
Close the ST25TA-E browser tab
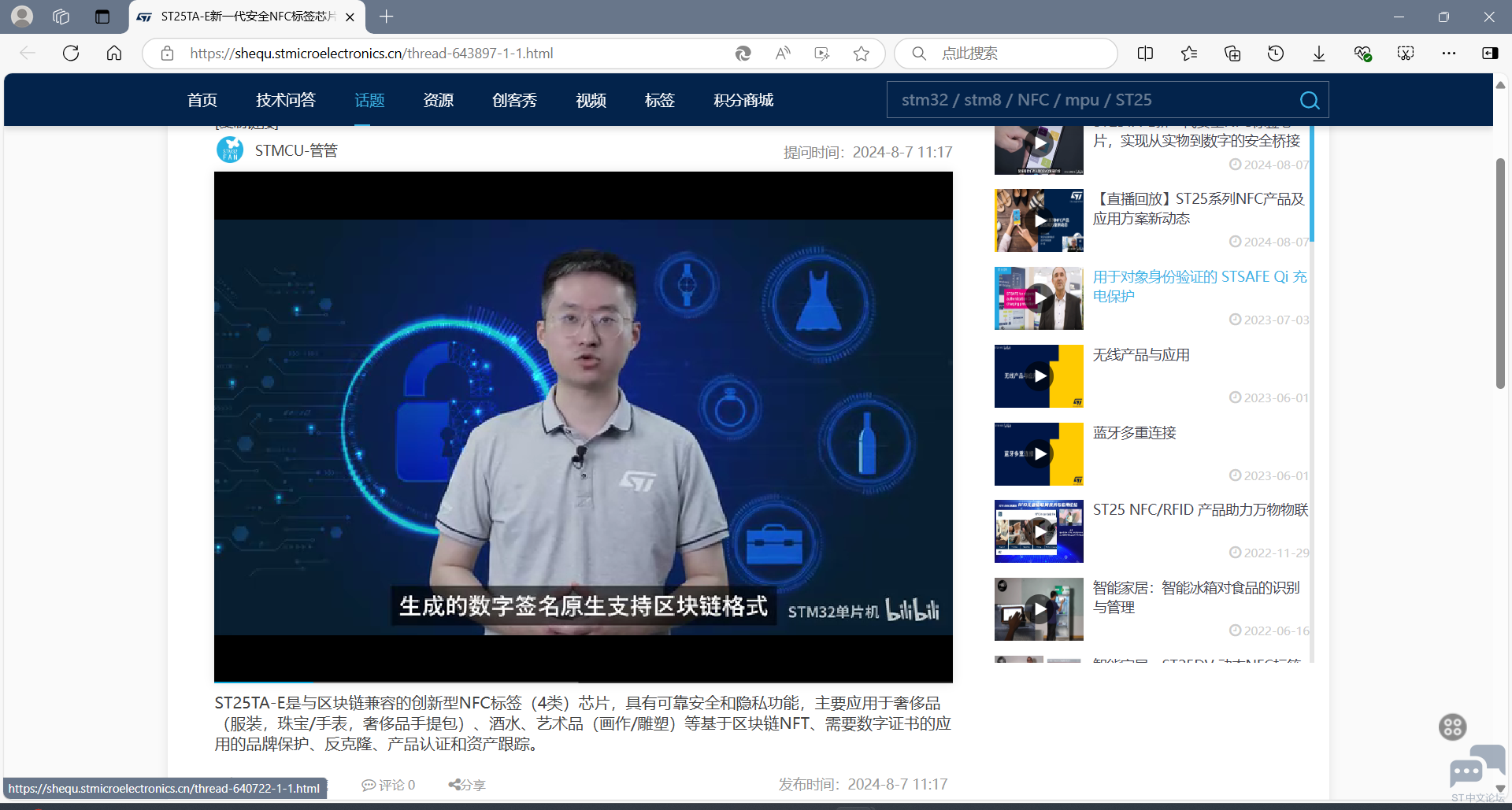pos(350,17)
